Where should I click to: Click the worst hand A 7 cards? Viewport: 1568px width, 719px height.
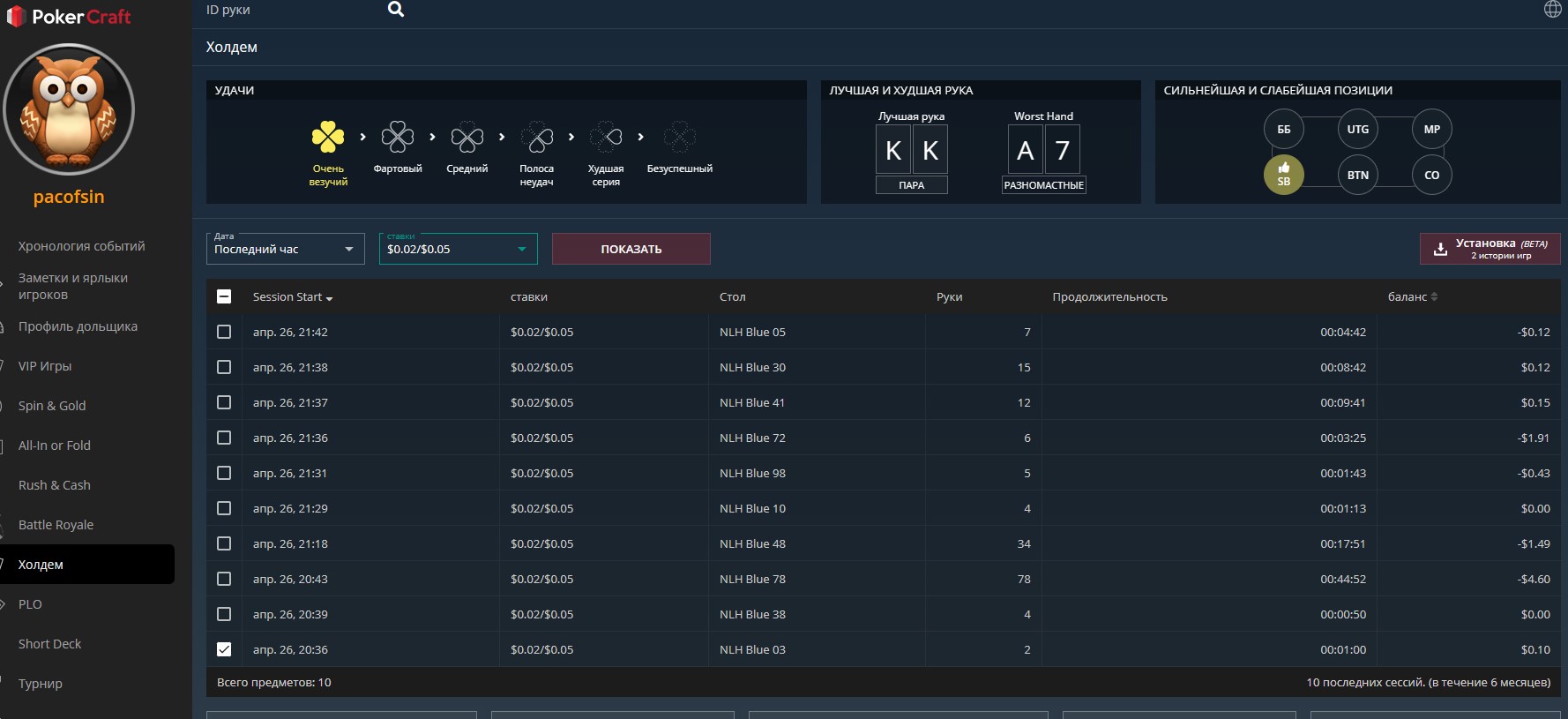(1043, 150)
